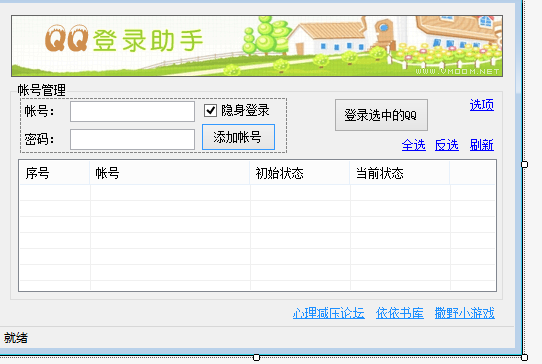Click the QQ logo in the banner
Image resolution: width=542 pixels, height=364 pixels.
66,38
